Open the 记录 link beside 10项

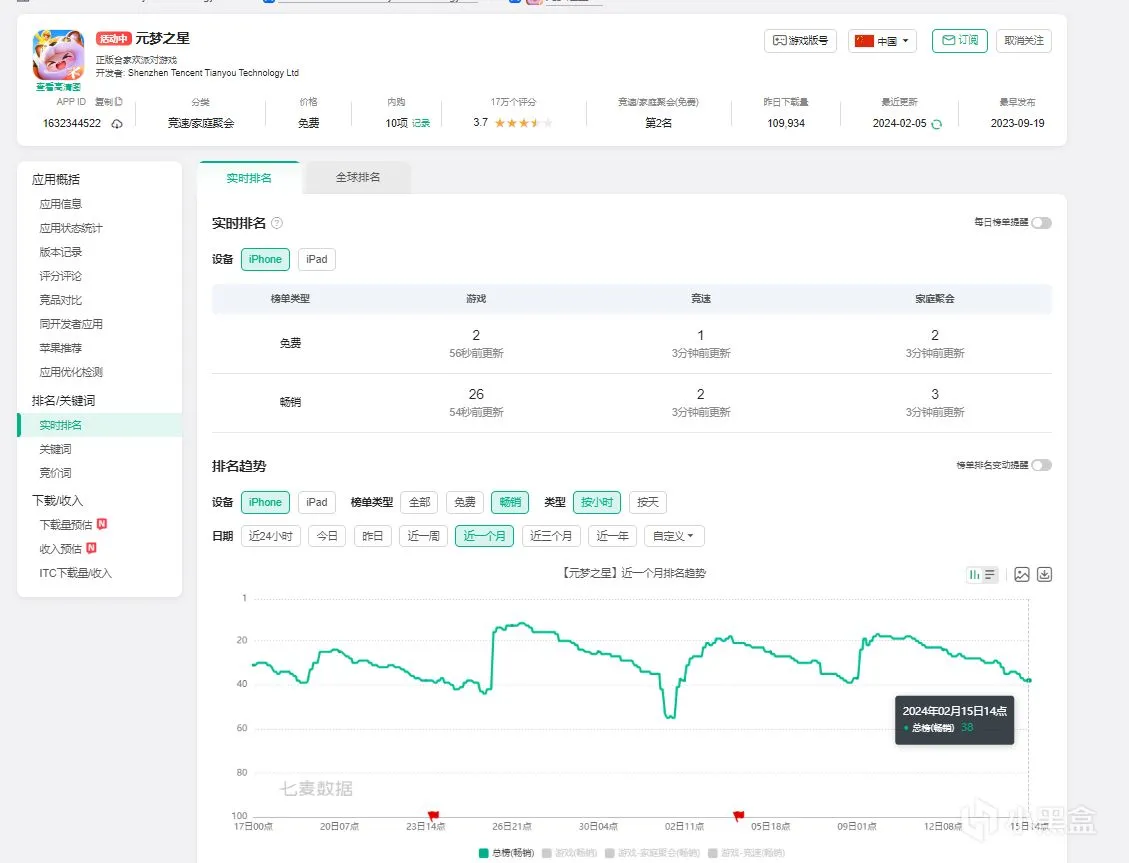tap(421, 124)
